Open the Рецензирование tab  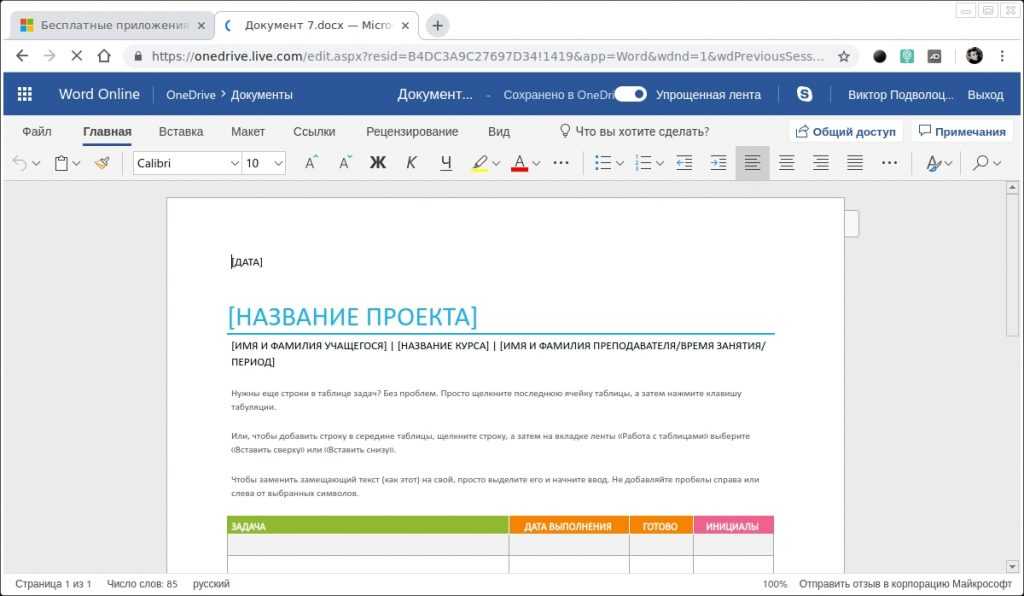coord(412,131)
